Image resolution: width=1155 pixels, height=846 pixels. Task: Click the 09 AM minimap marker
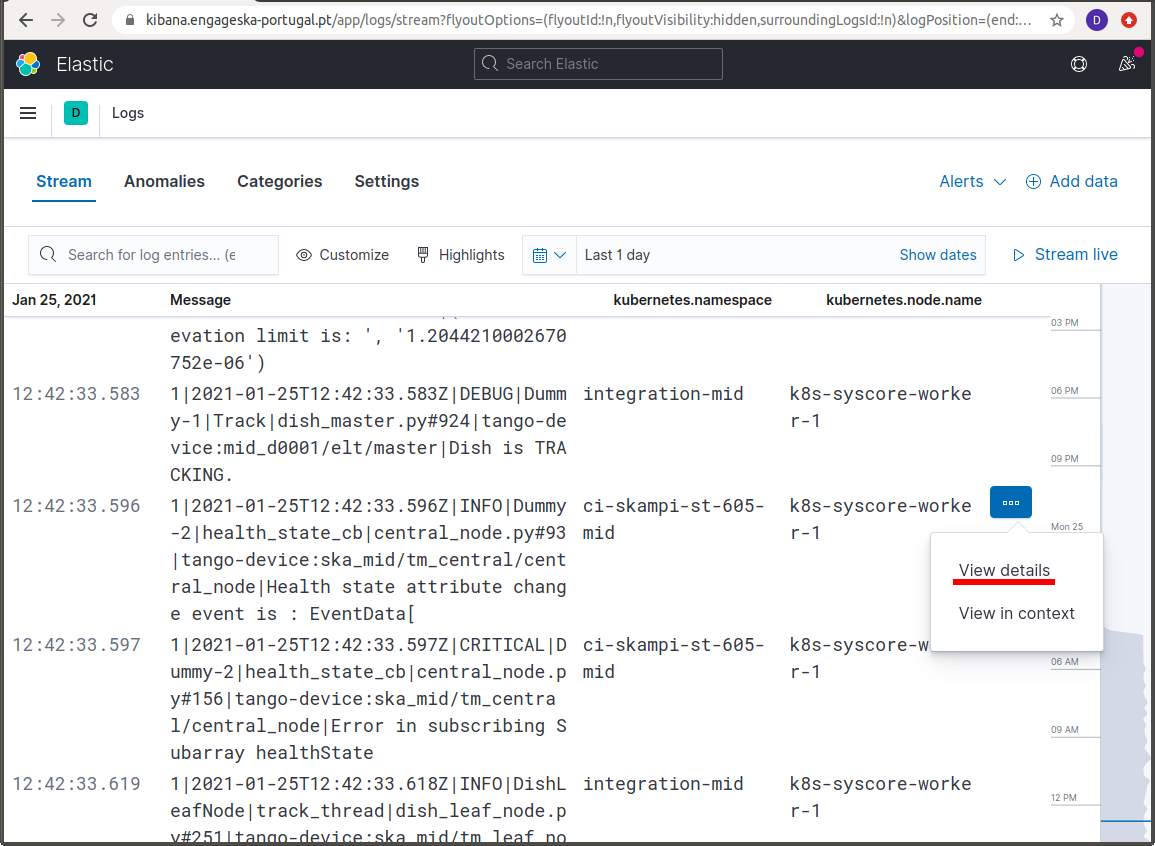click(x=1064, y=730)
